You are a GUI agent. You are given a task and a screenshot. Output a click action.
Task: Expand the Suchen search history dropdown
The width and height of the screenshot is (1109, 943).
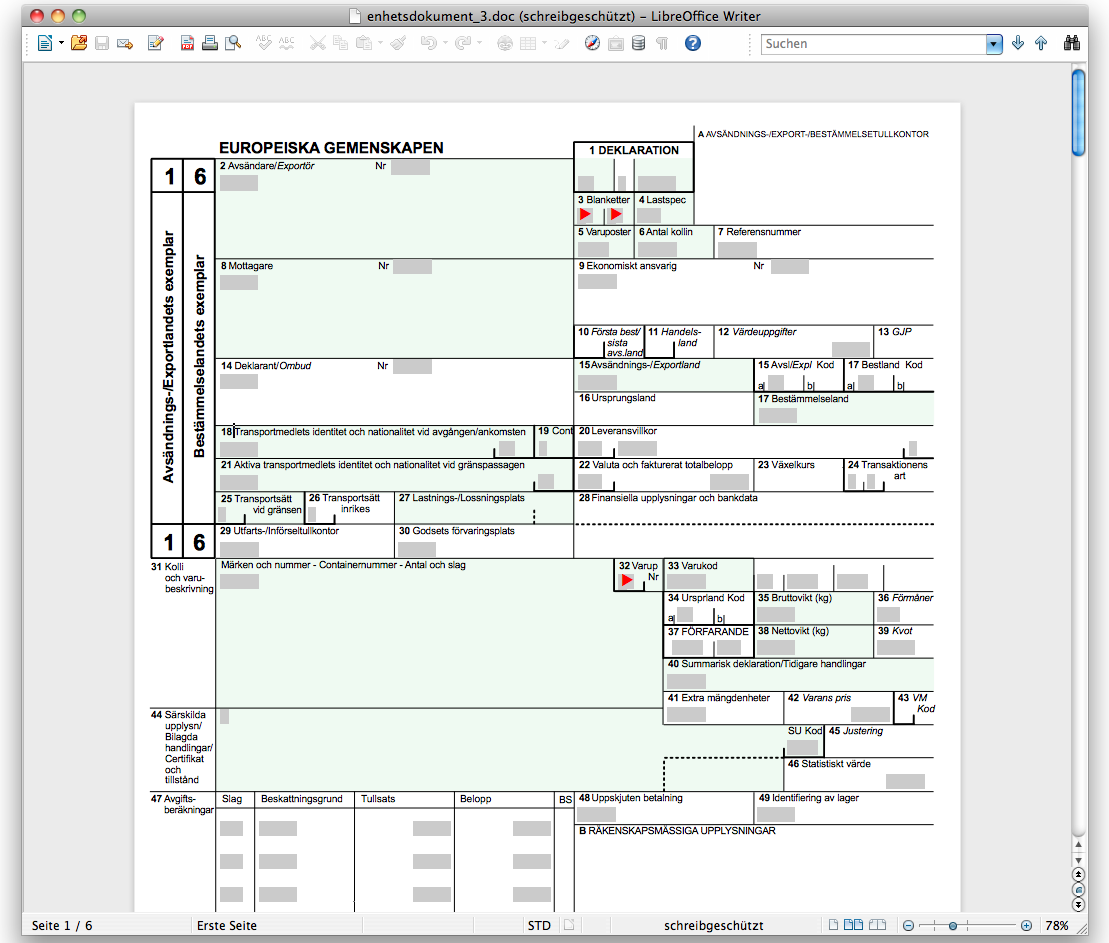click(993, 44)
